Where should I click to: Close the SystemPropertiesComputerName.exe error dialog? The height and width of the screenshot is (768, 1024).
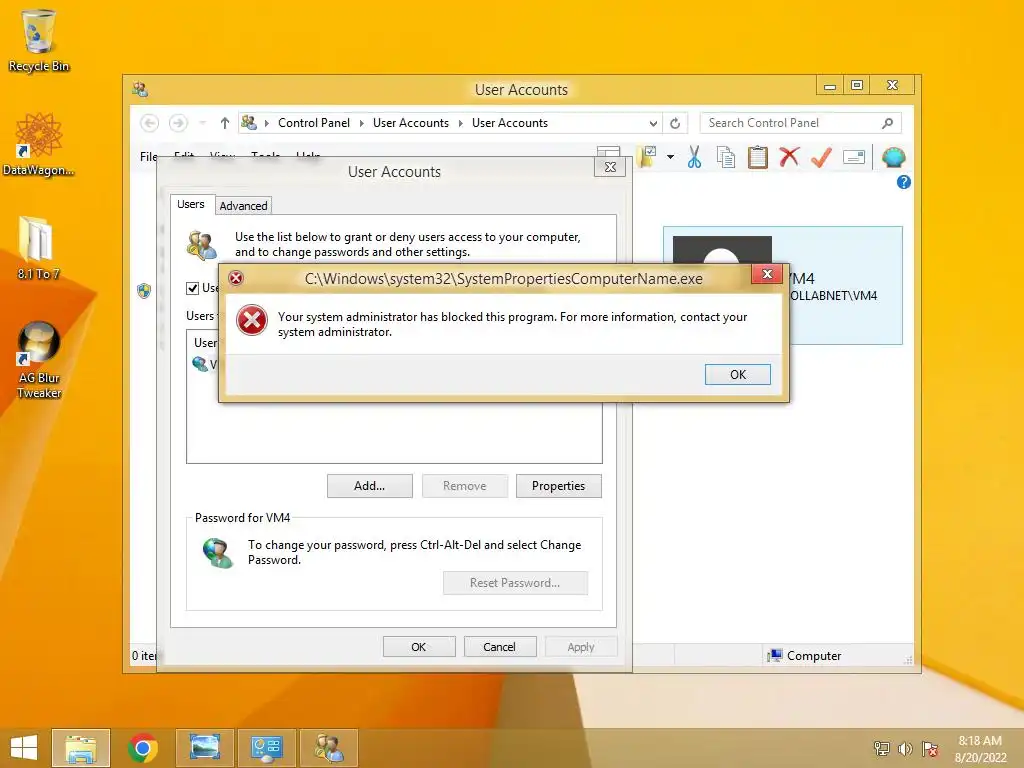(767, 274)
